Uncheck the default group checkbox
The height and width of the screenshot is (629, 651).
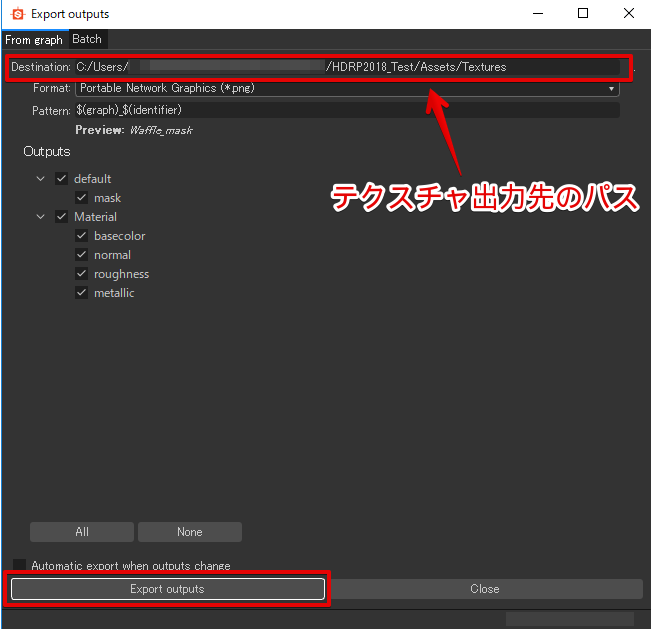(x=61, y=179)
